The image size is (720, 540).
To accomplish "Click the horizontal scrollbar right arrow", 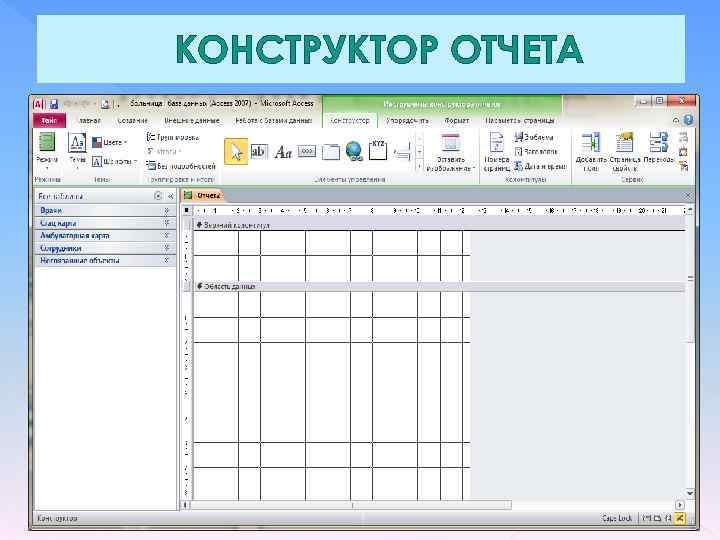I will click(680, 505).
